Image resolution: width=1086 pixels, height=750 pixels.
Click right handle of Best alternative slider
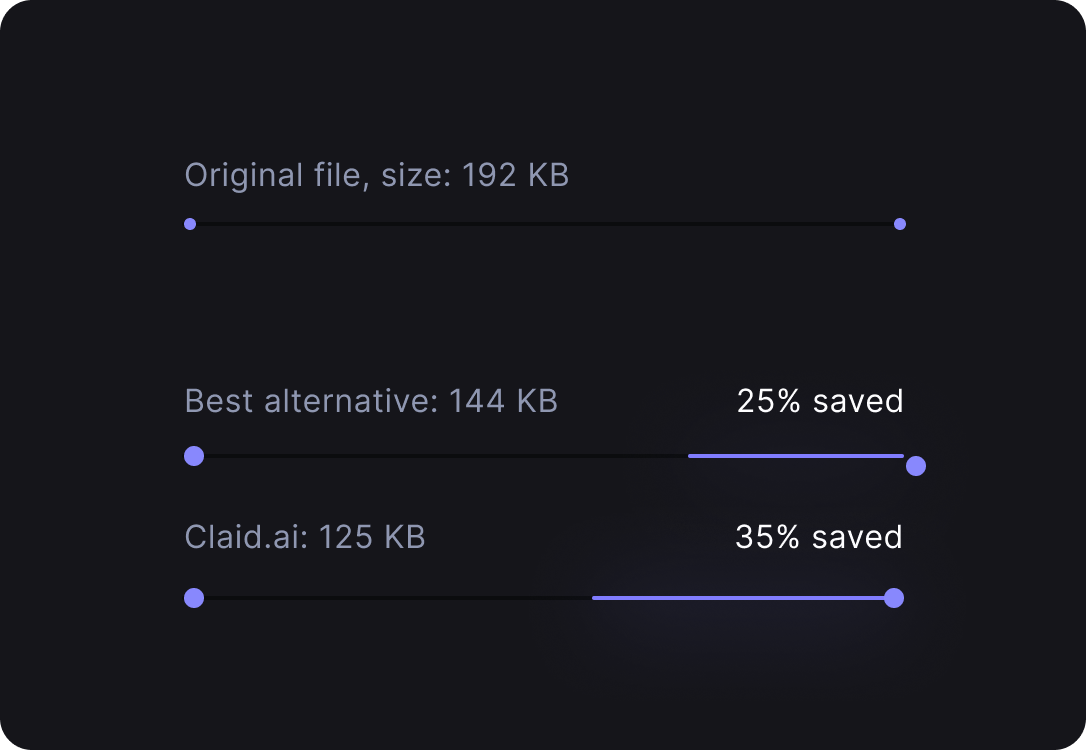point(916,466)
